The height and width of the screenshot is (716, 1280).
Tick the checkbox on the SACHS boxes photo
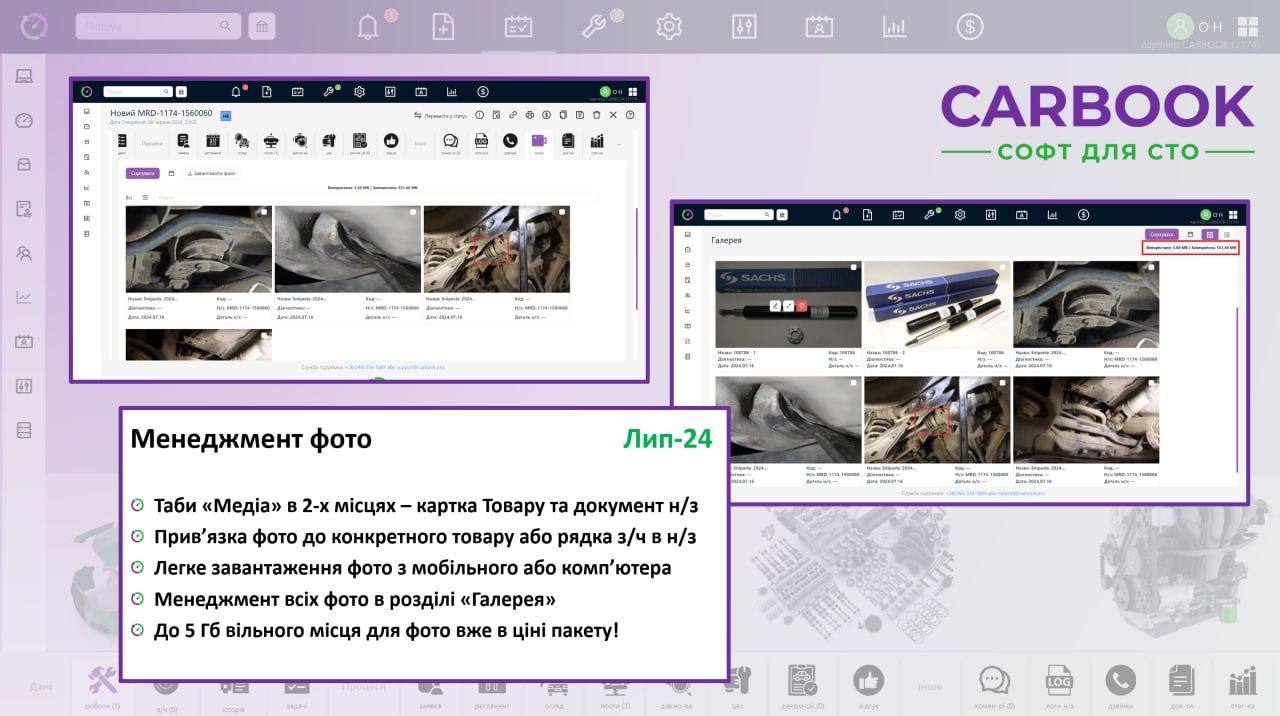point(1002,267)
